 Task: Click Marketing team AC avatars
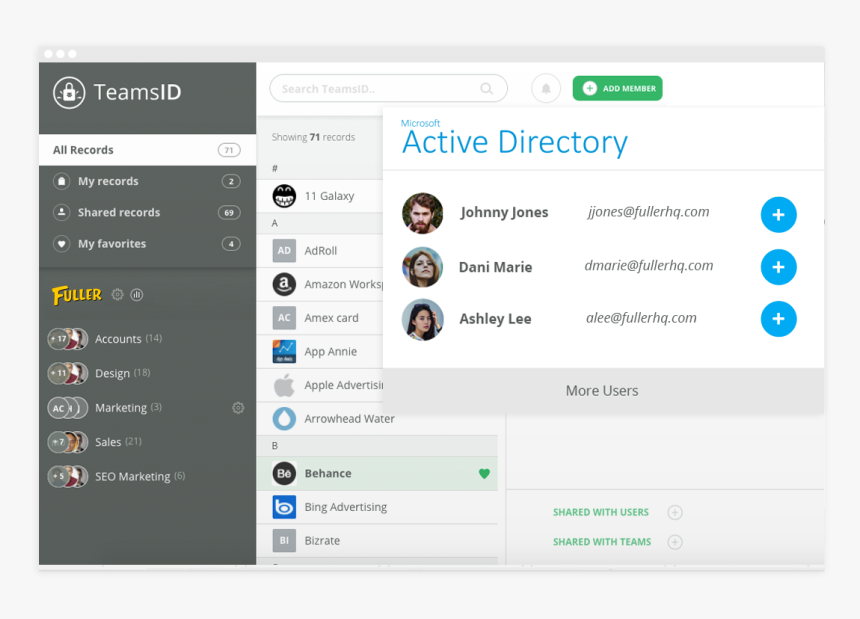coord(68,408)
